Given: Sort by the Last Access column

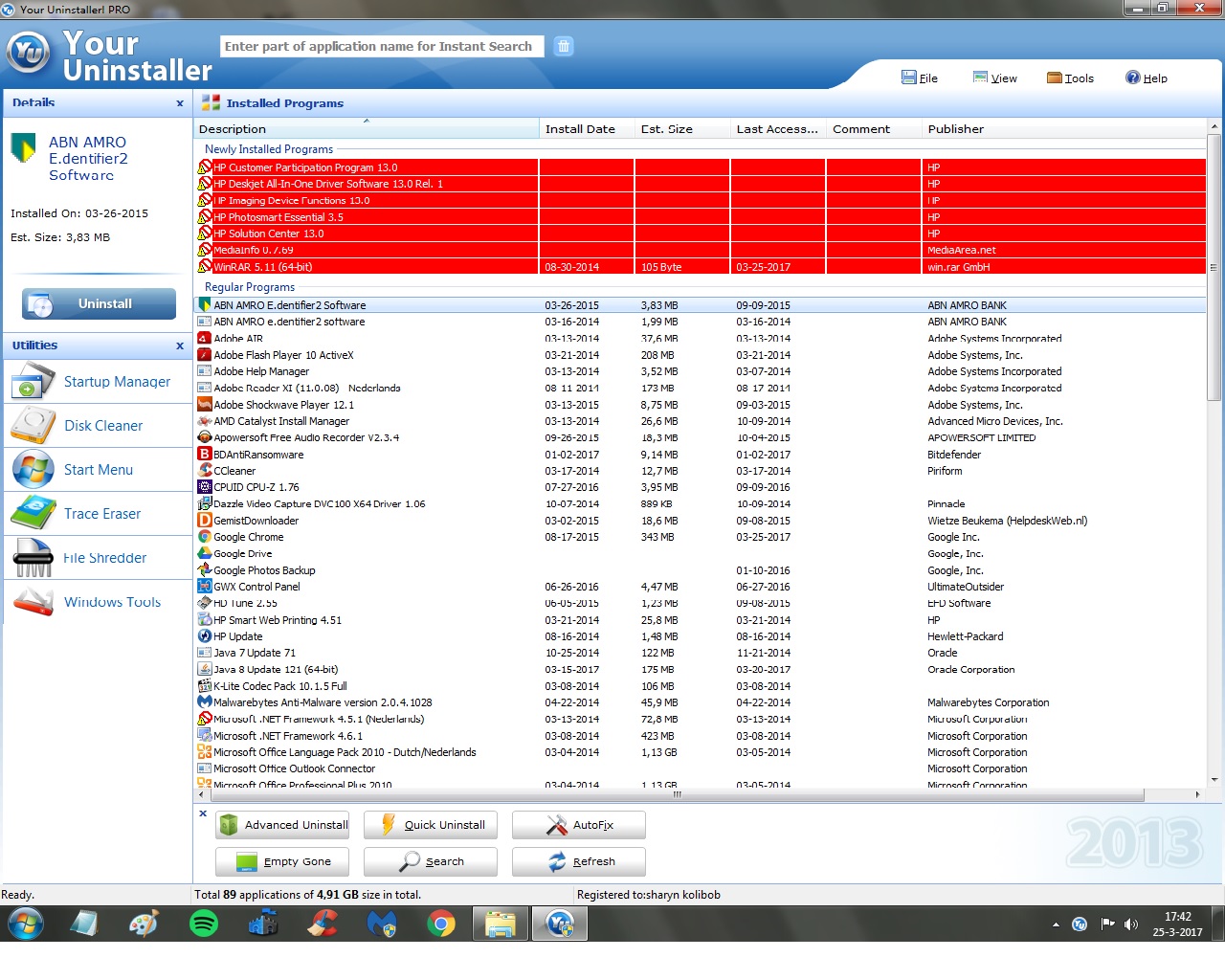Looking at the screenshot, I should click(778, 129).
